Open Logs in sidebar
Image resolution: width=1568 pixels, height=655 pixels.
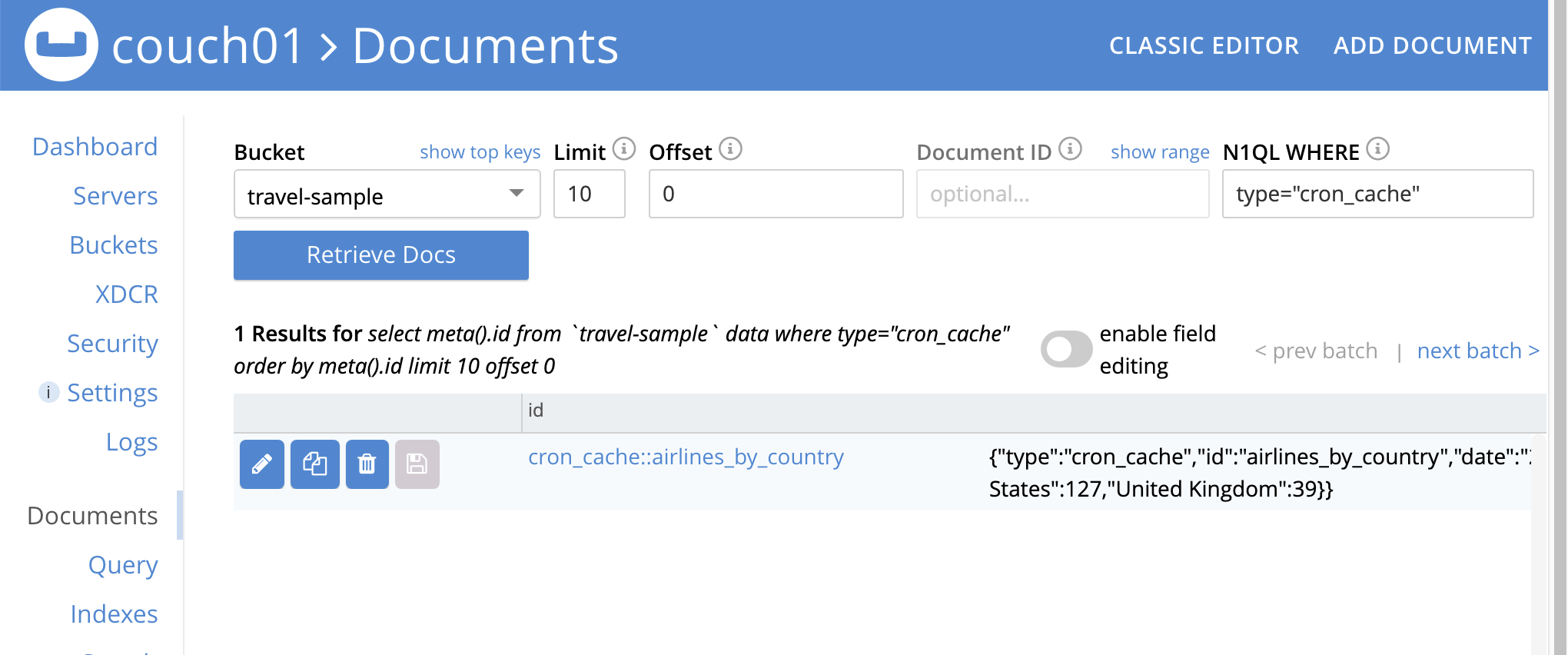coord(132,441)
